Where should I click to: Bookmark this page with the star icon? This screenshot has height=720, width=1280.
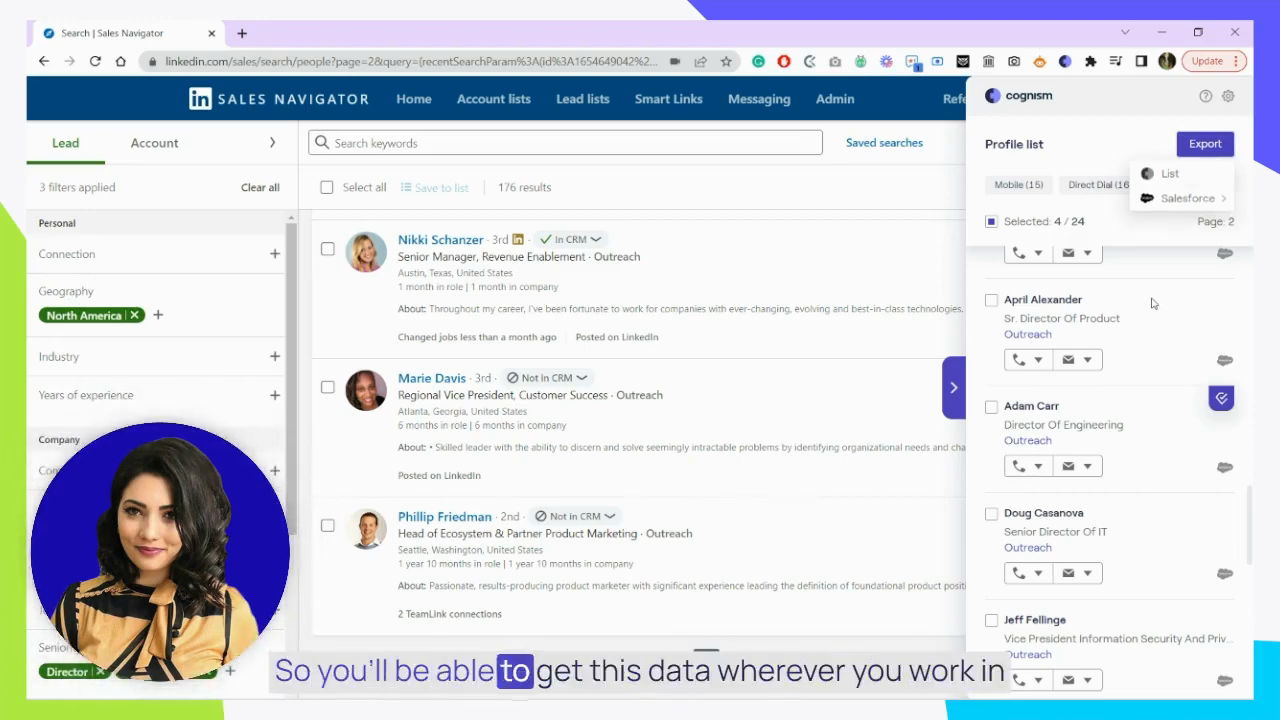point(726,61)
